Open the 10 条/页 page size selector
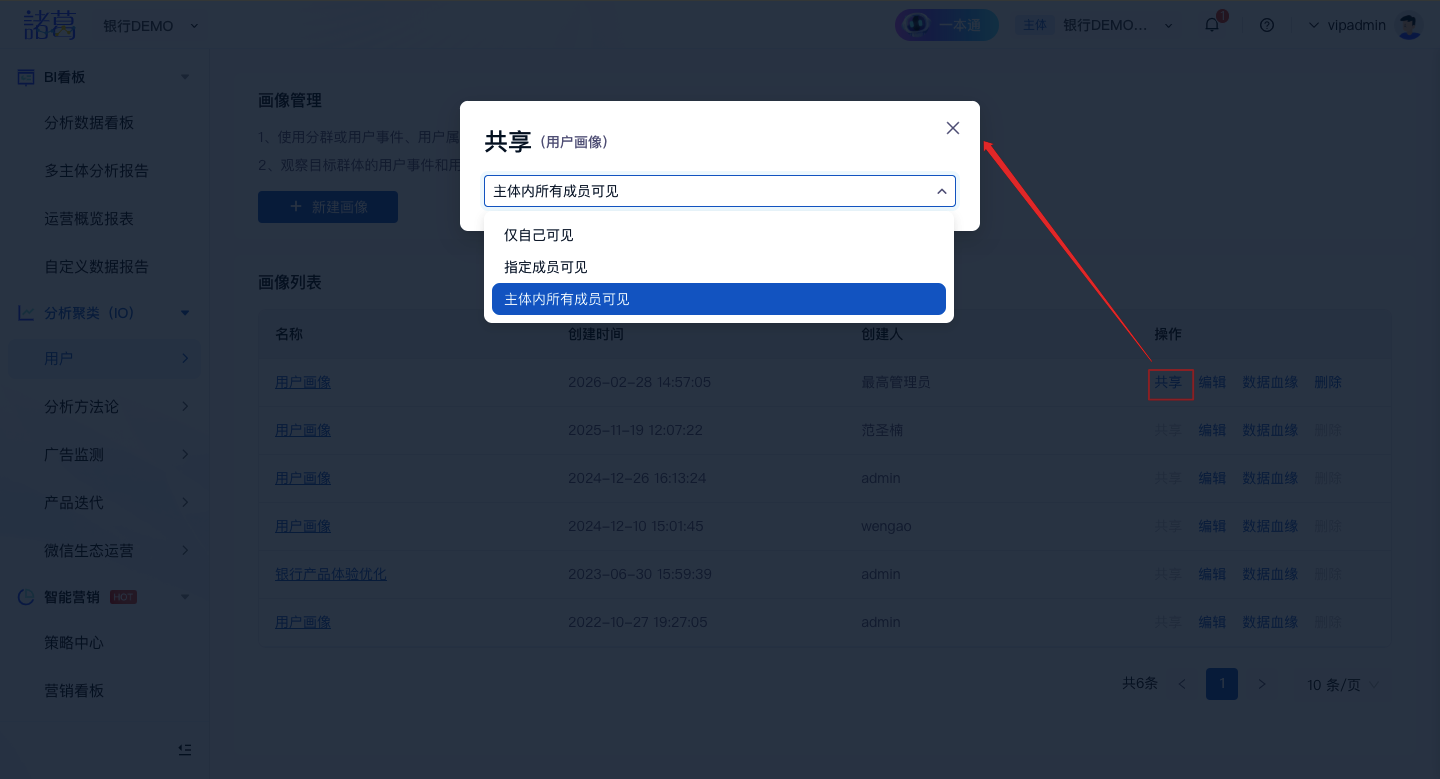 [x=1342, y=685]
